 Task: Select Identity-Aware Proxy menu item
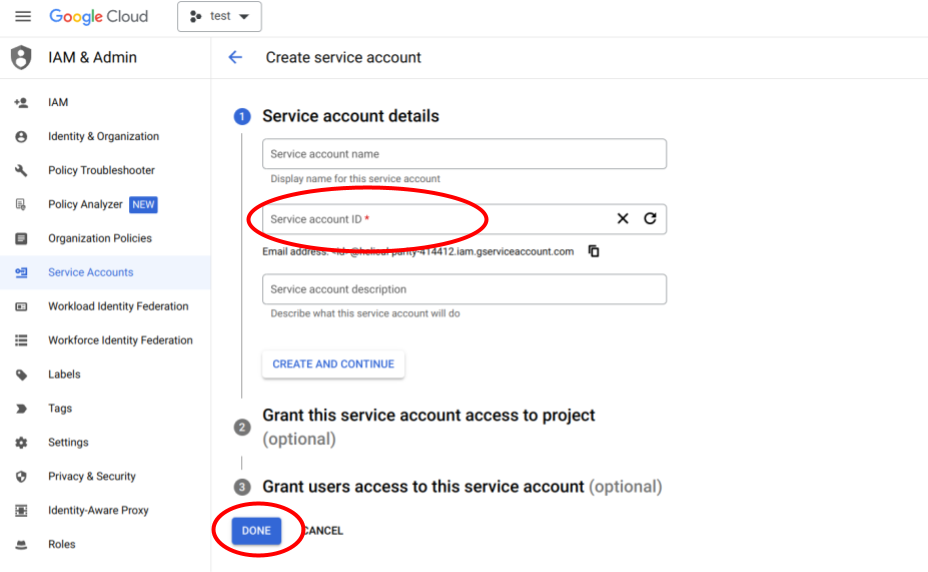98,511
